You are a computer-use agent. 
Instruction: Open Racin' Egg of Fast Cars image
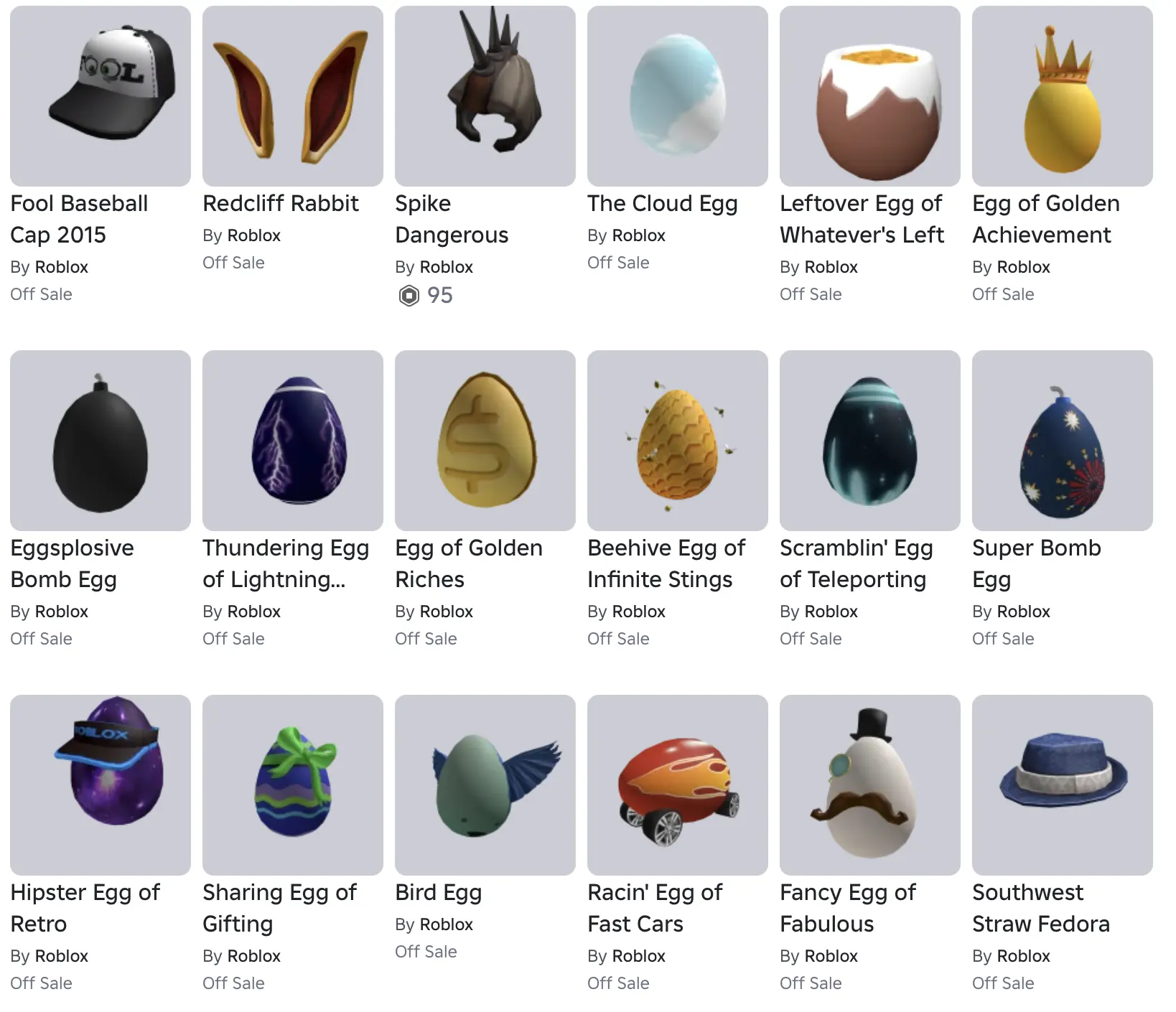coord(678,785)
